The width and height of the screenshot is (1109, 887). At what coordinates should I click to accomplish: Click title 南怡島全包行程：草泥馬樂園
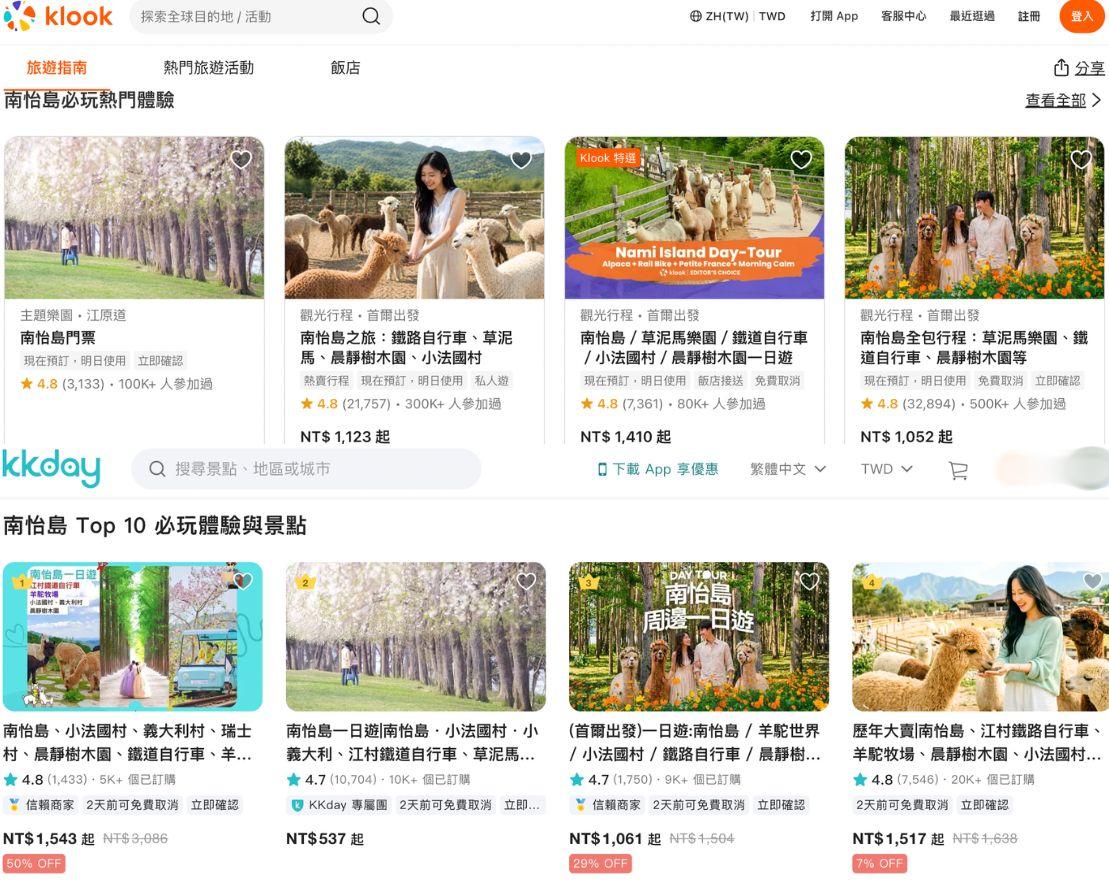(x=974, y=347)
